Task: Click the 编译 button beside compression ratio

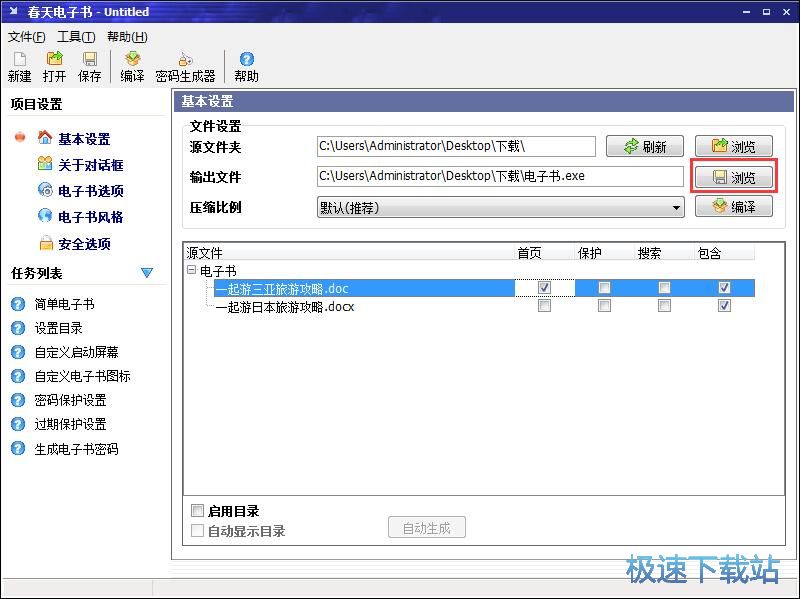Action: pyautogui.click(x=734, y=207)
